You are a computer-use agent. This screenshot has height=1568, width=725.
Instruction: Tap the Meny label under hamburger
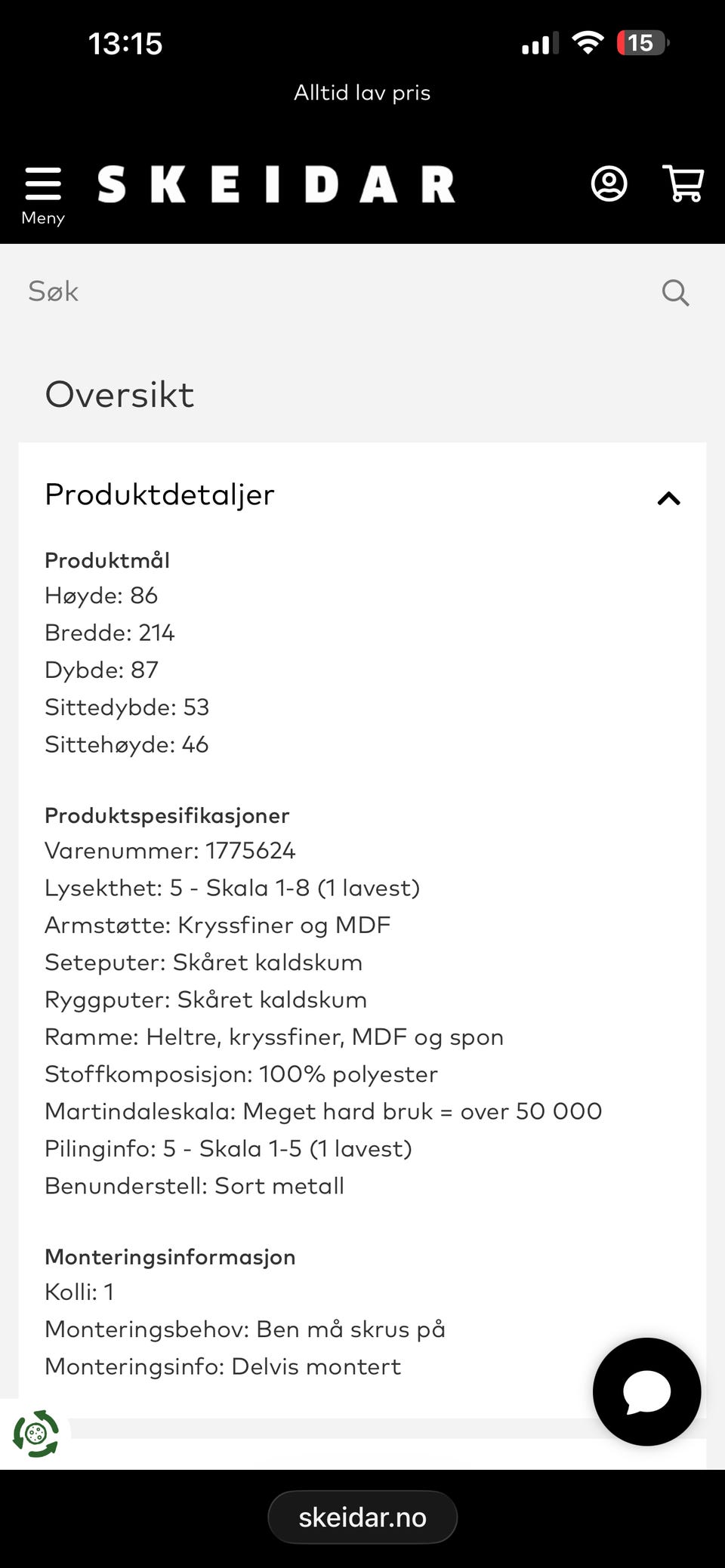click(43, 218)
